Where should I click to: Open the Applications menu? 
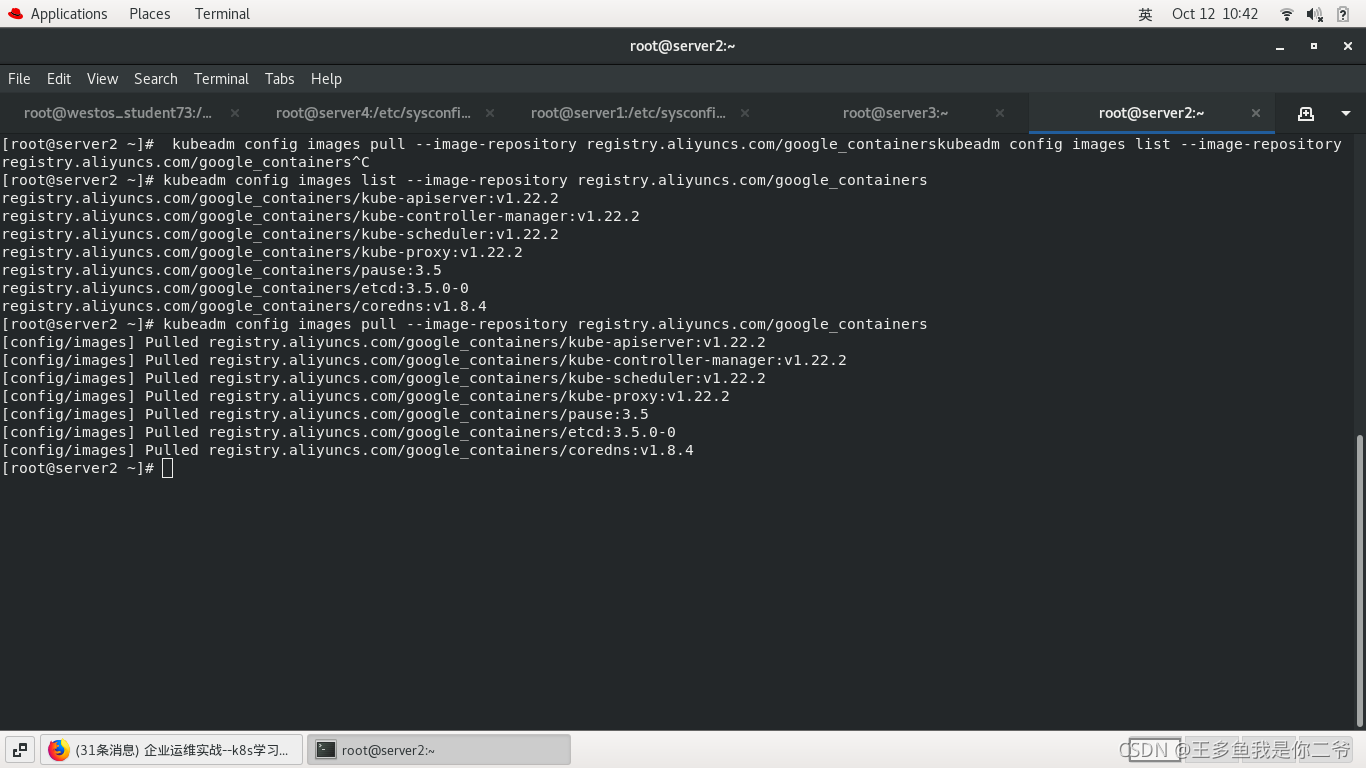[57, 14]
